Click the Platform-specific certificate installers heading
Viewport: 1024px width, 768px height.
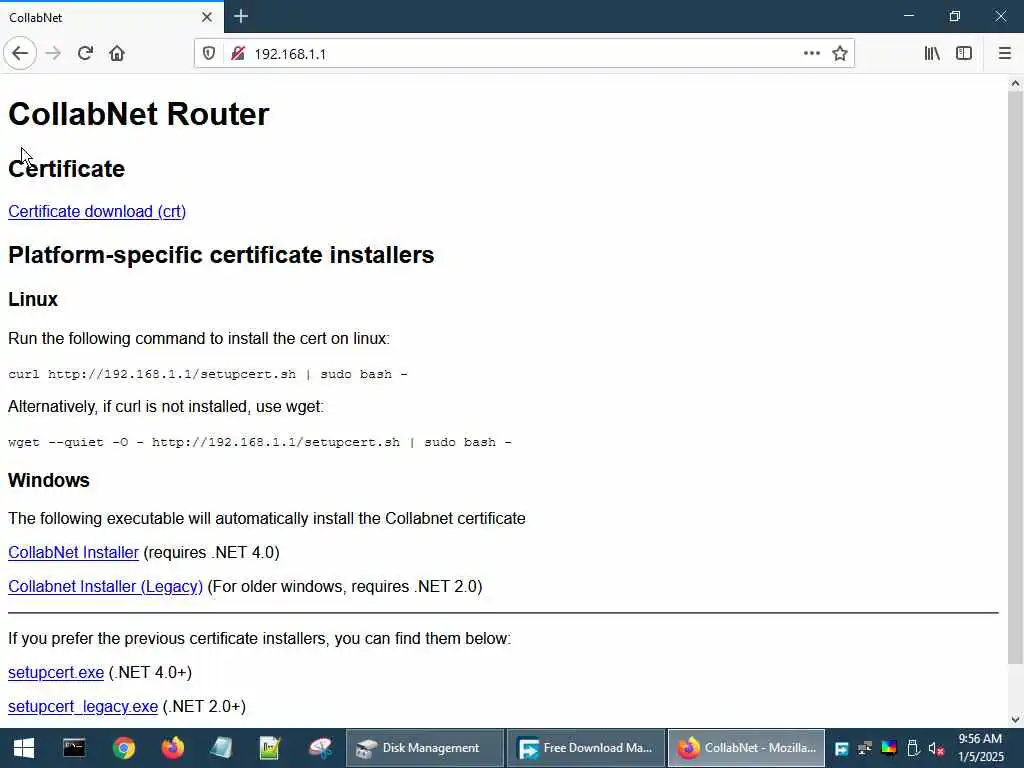tap(221, 255)
